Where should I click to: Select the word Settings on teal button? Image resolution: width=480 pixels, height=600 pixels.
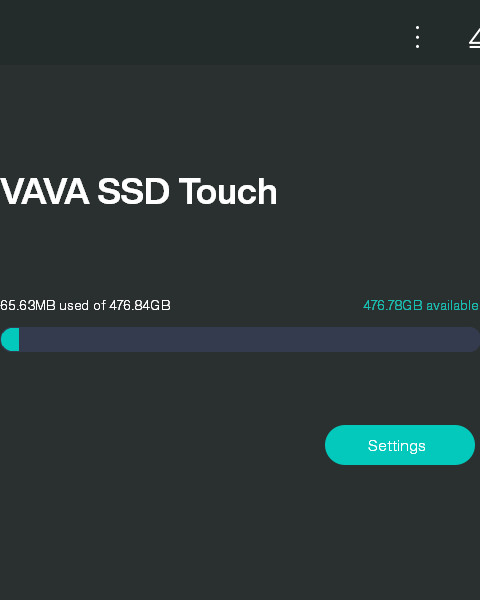397,446
